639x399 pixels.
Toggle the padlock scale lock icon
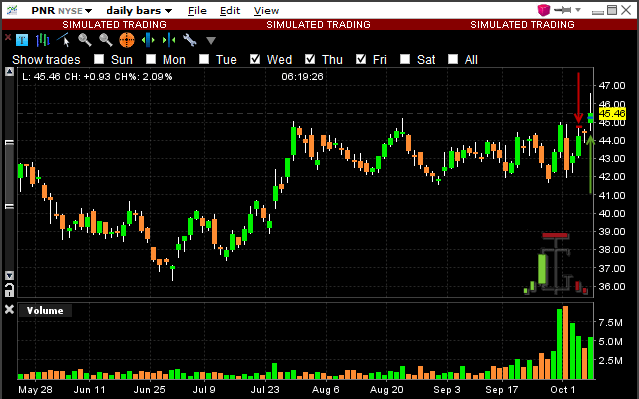(x=9, y=290)
